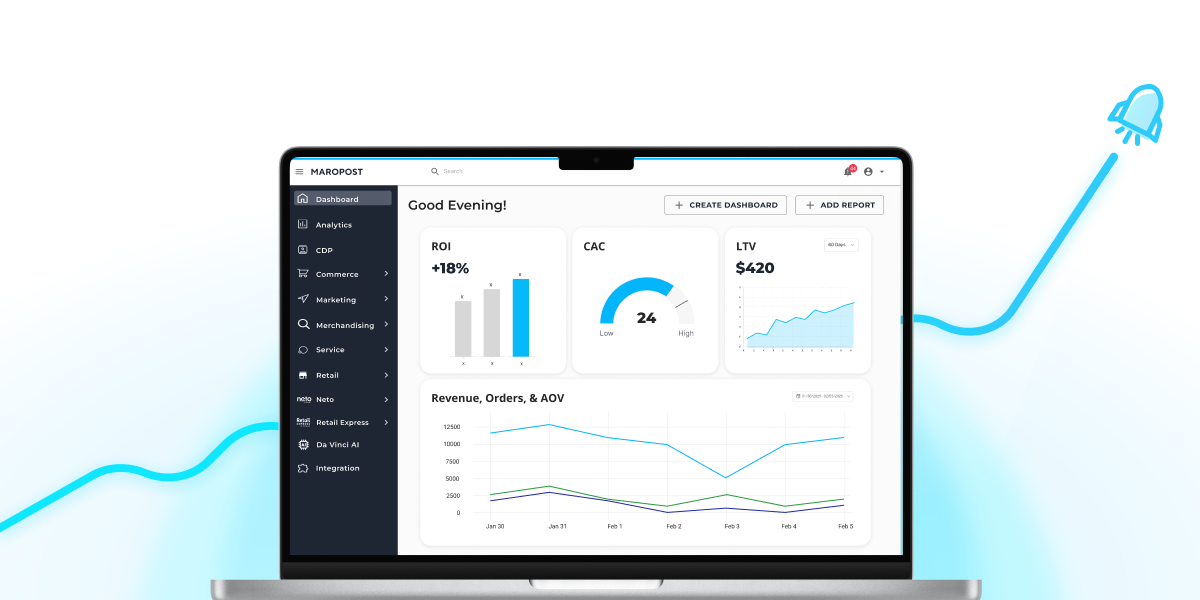This screenshot has width=1200, height=600.
Task: Expand the Commerce submenu chevron
Action: pyautogui.click(x=386, y=274)
